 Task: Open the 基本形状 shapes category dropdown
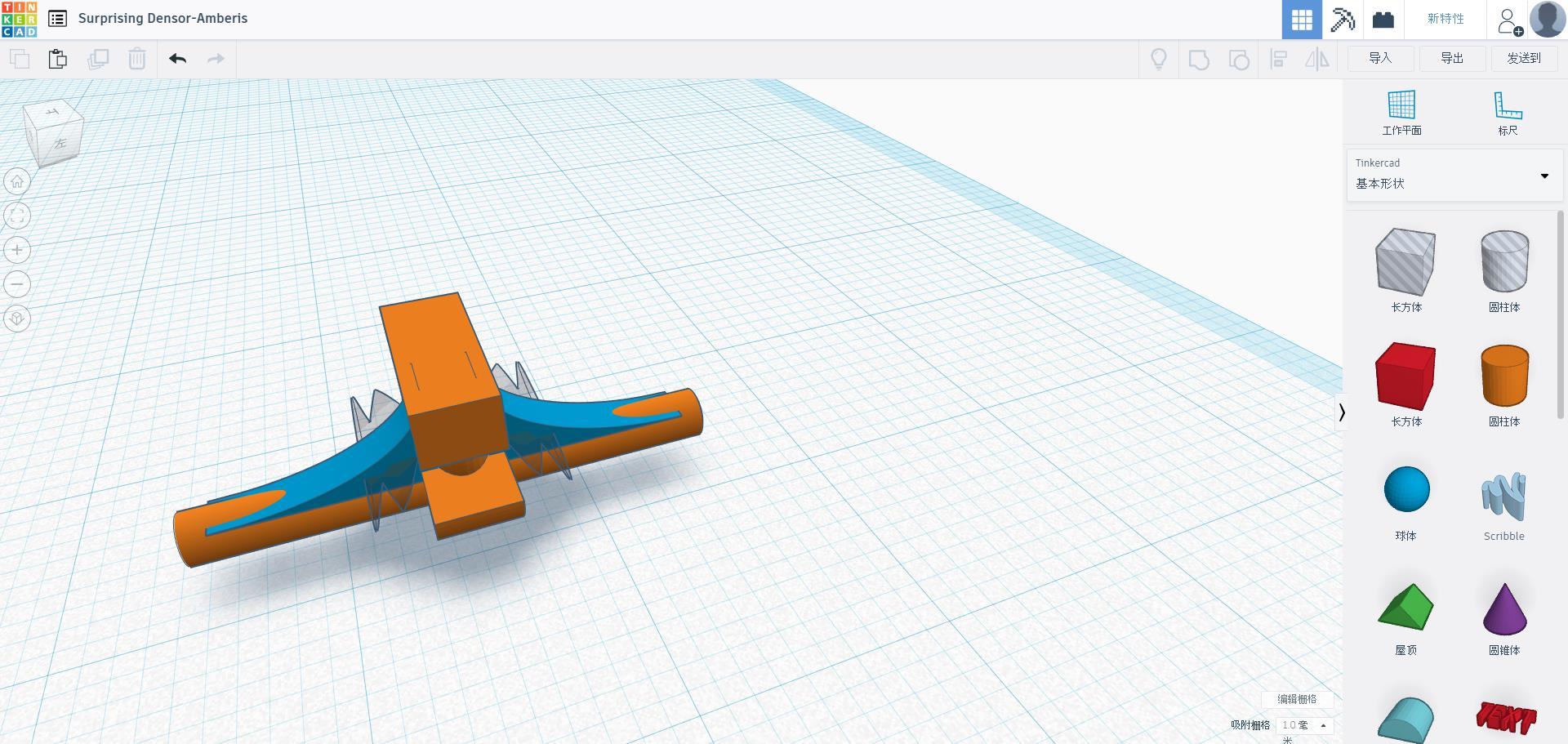click(x=1454, y=175)
